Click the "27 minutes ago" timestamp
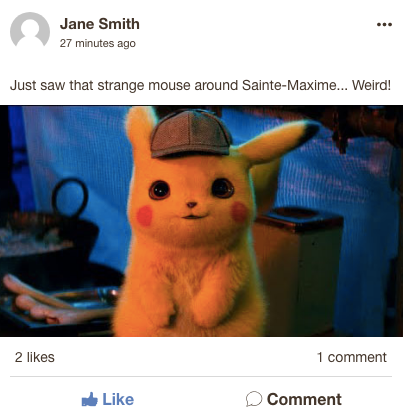Viewport: 403px width, 417px height. (x=98, y=43)
